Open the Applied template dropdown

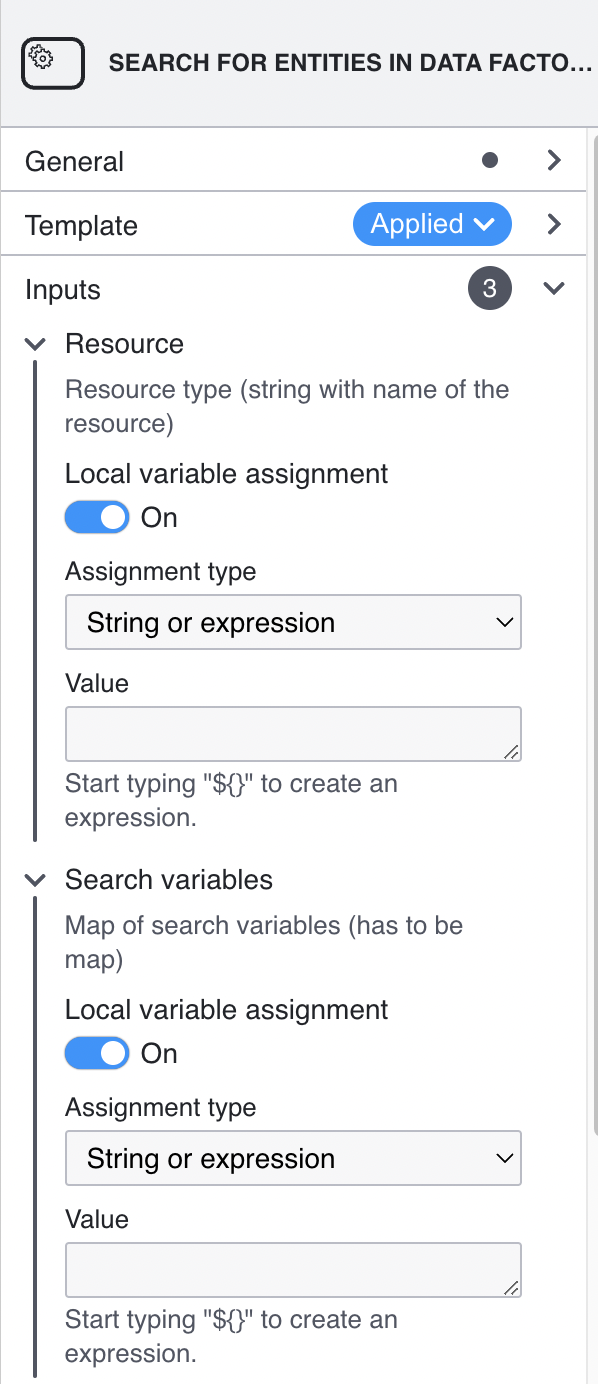click(432, 224)
